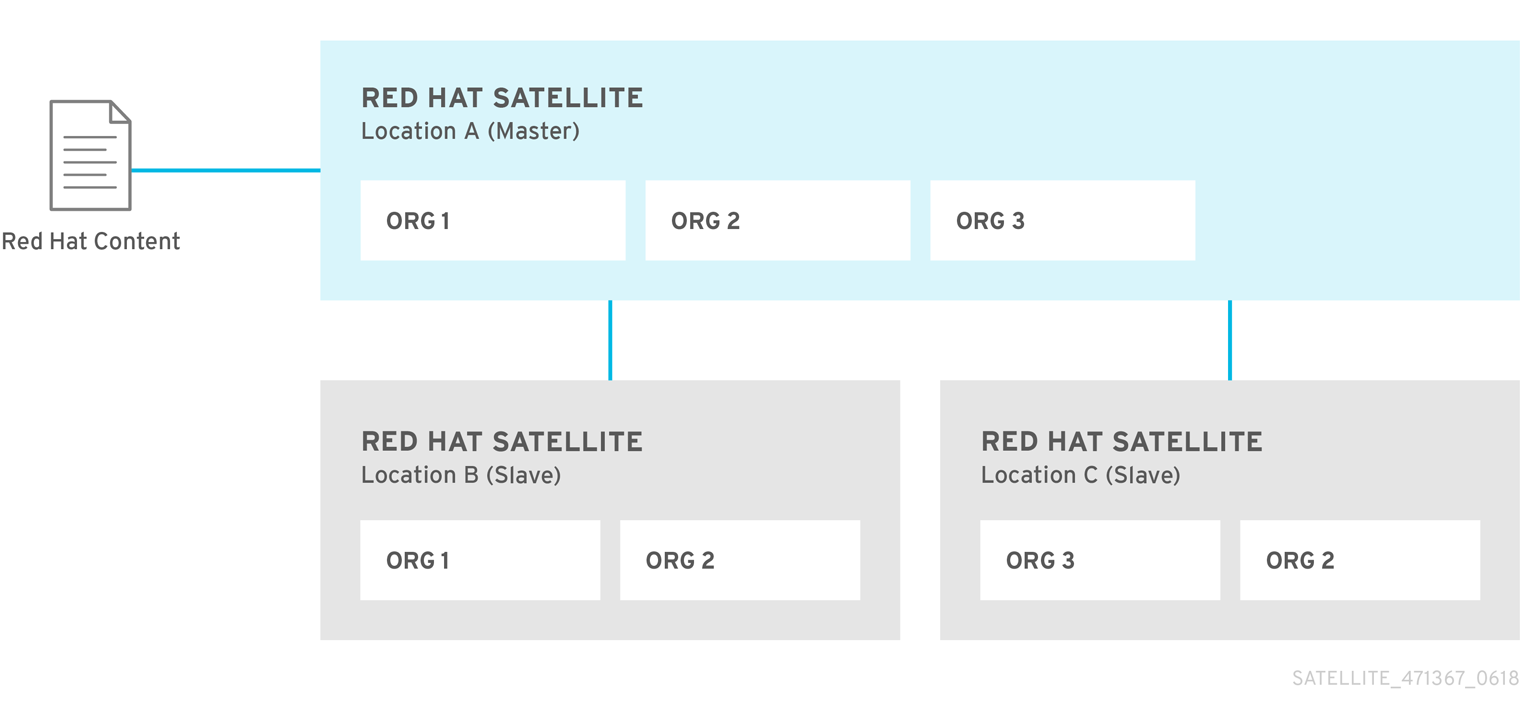The image size is (1520, 720).
Task: Click the vertical connector line to Location C
Action: click(1230, 340)
